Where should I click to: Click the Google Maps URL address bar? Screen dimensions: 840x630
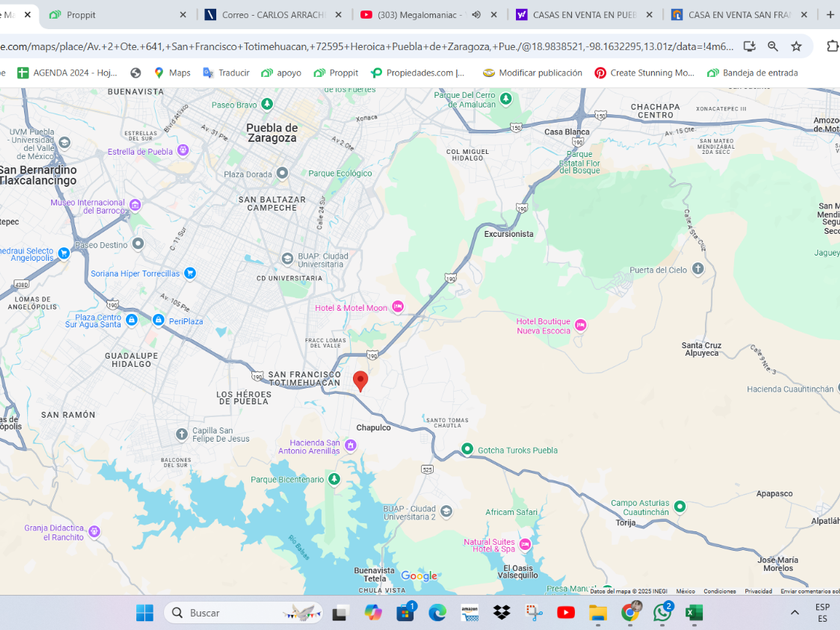367,47
